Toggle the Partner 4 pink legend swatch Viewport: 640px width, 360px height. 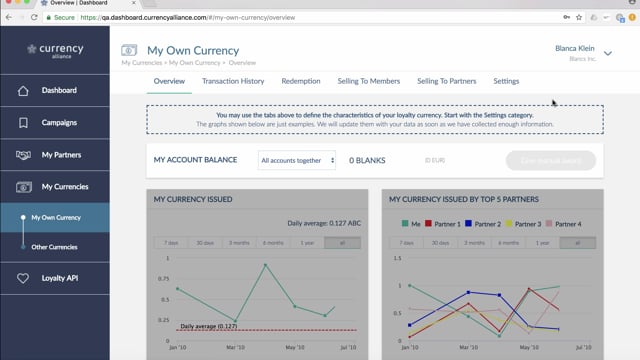(x=549, y=223)
